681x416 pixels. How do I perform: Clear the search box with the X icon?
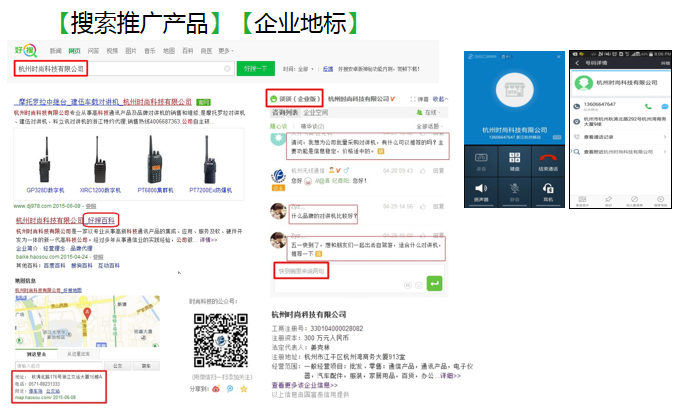pyautogui.click(x=227, y=69)
